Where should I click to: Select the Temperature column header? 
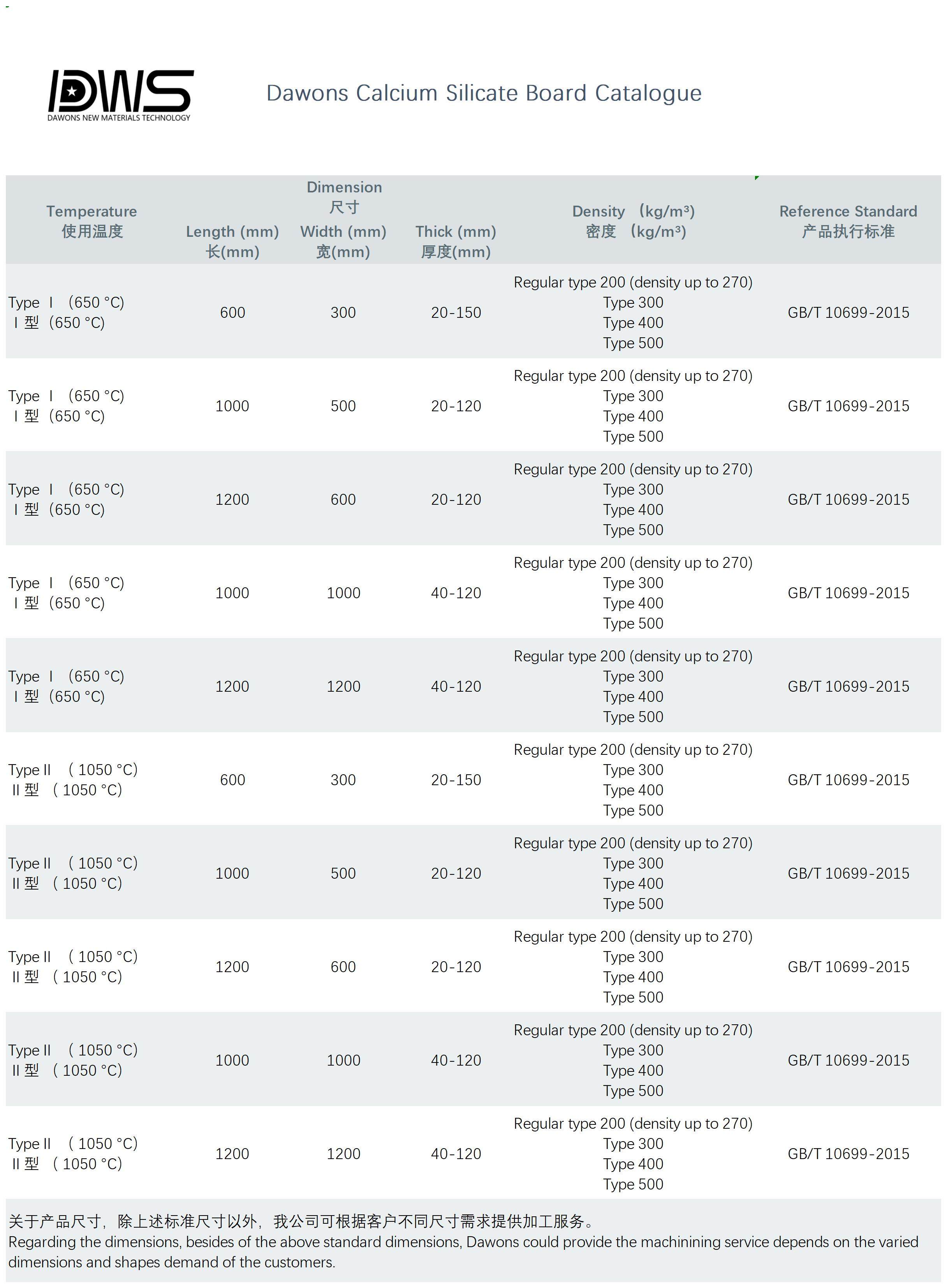pos(92,221)
